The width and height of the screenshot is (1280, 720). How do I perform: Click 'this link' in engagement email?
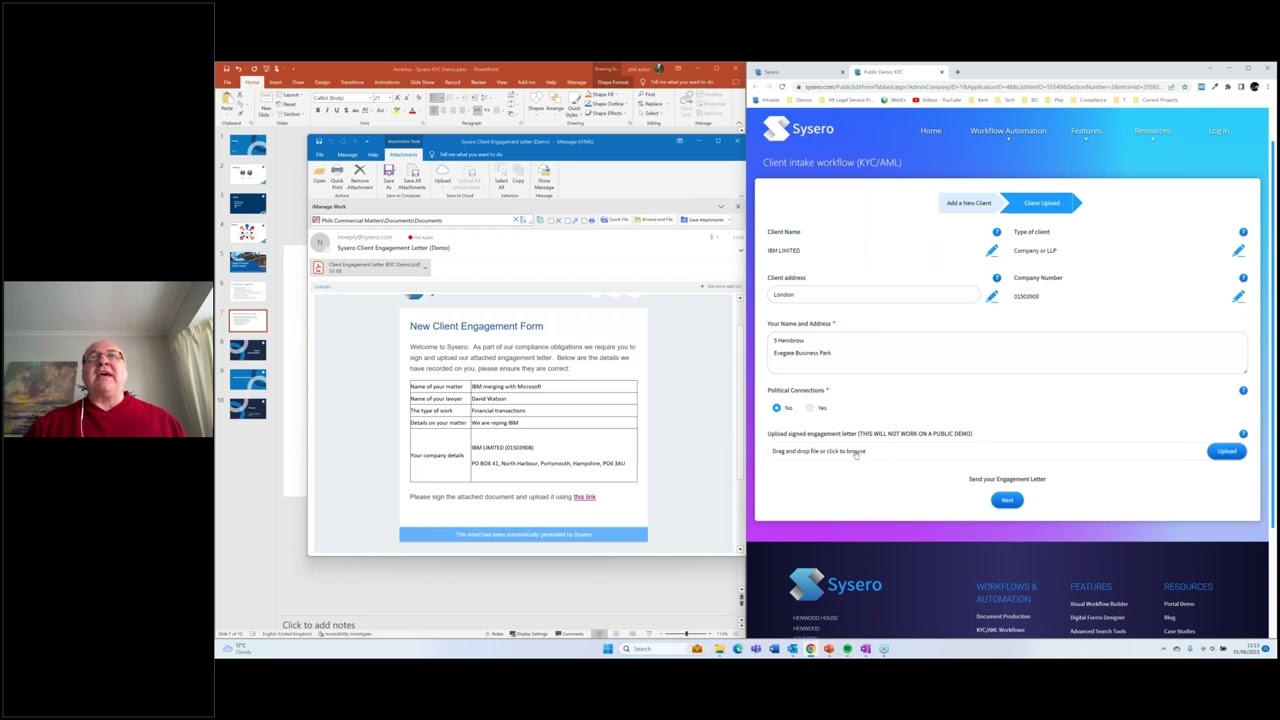tap(584, 497)
